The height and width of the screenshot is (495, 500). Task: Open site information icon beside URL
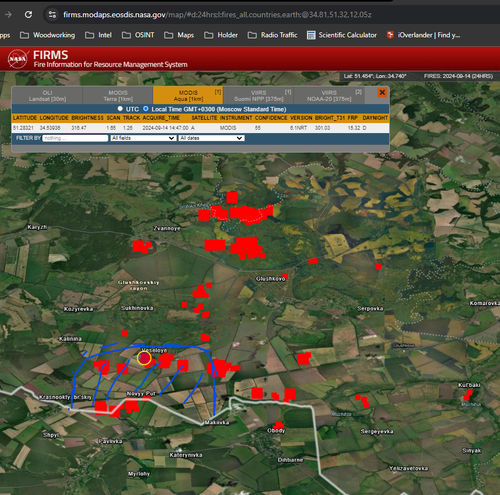[x=52, y=14]
